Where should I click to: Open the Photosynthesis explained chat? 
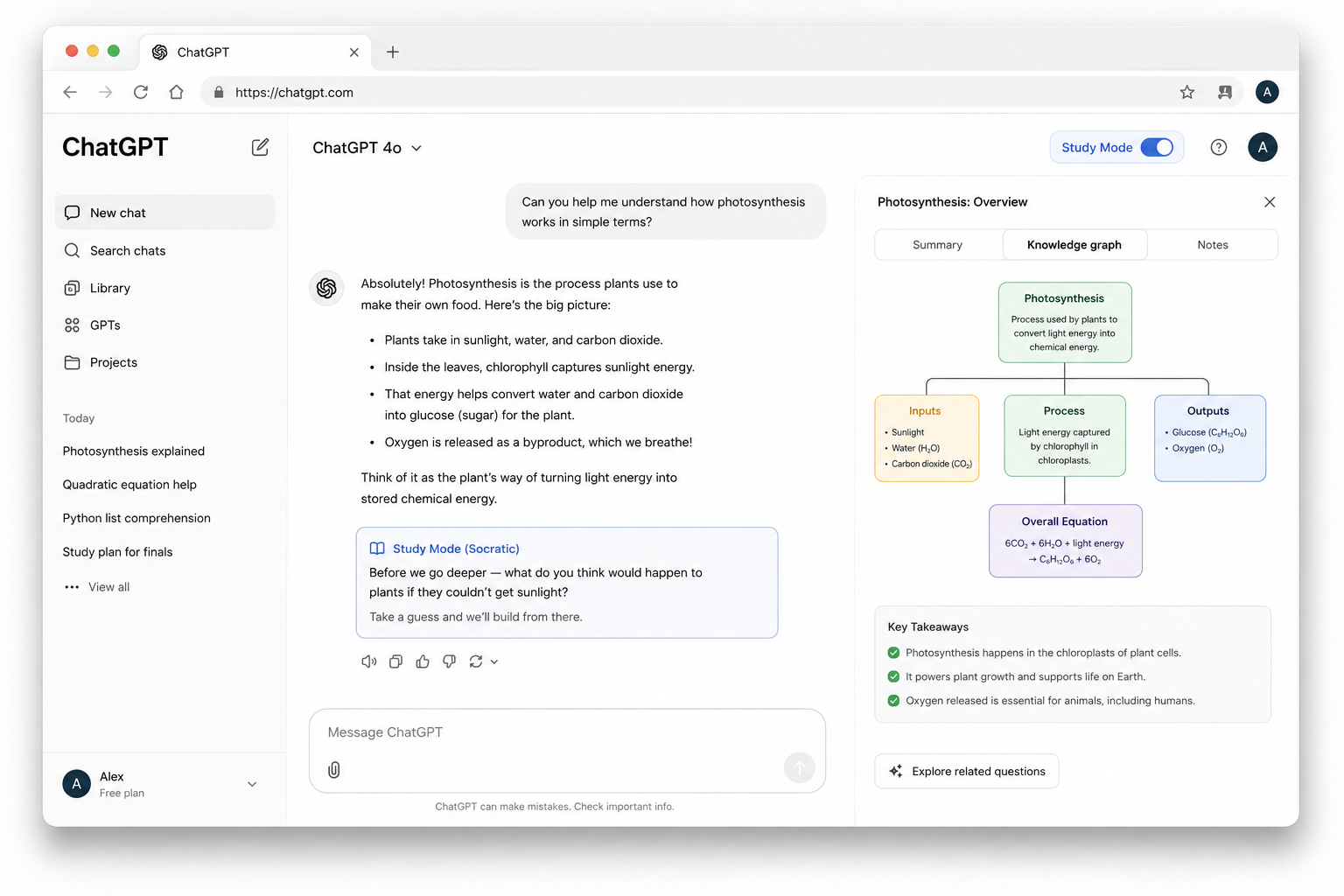pyautogui.click(x=134, y=451)
